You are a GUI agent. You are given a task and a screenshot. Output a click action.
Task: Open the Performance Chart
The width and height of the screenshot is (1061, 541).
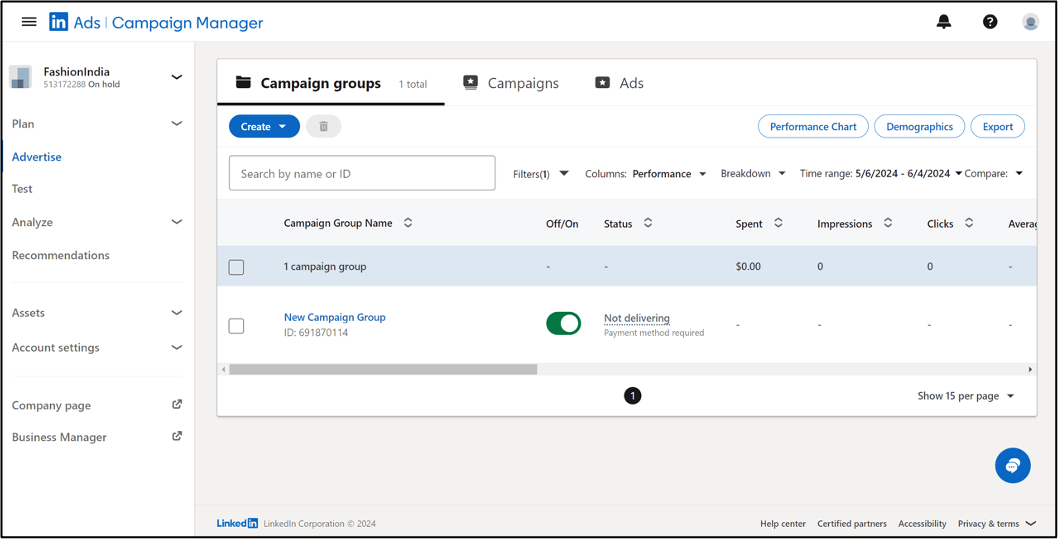(x=815, y=126)
